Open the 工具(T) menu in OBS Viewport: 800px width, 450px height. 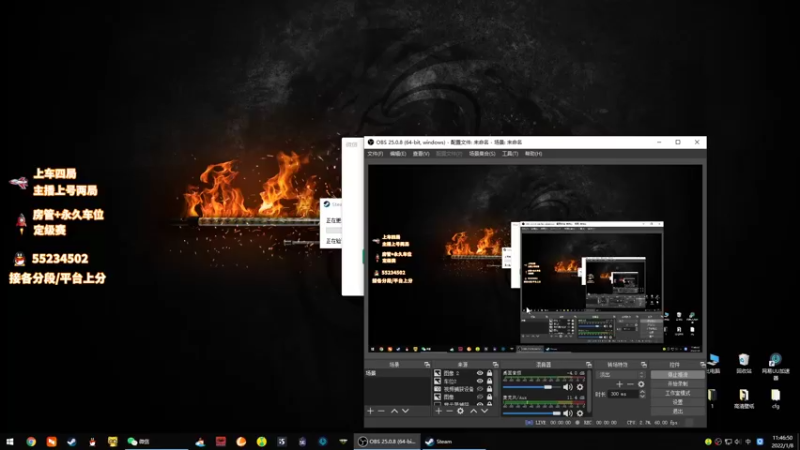tap(508, 154)
